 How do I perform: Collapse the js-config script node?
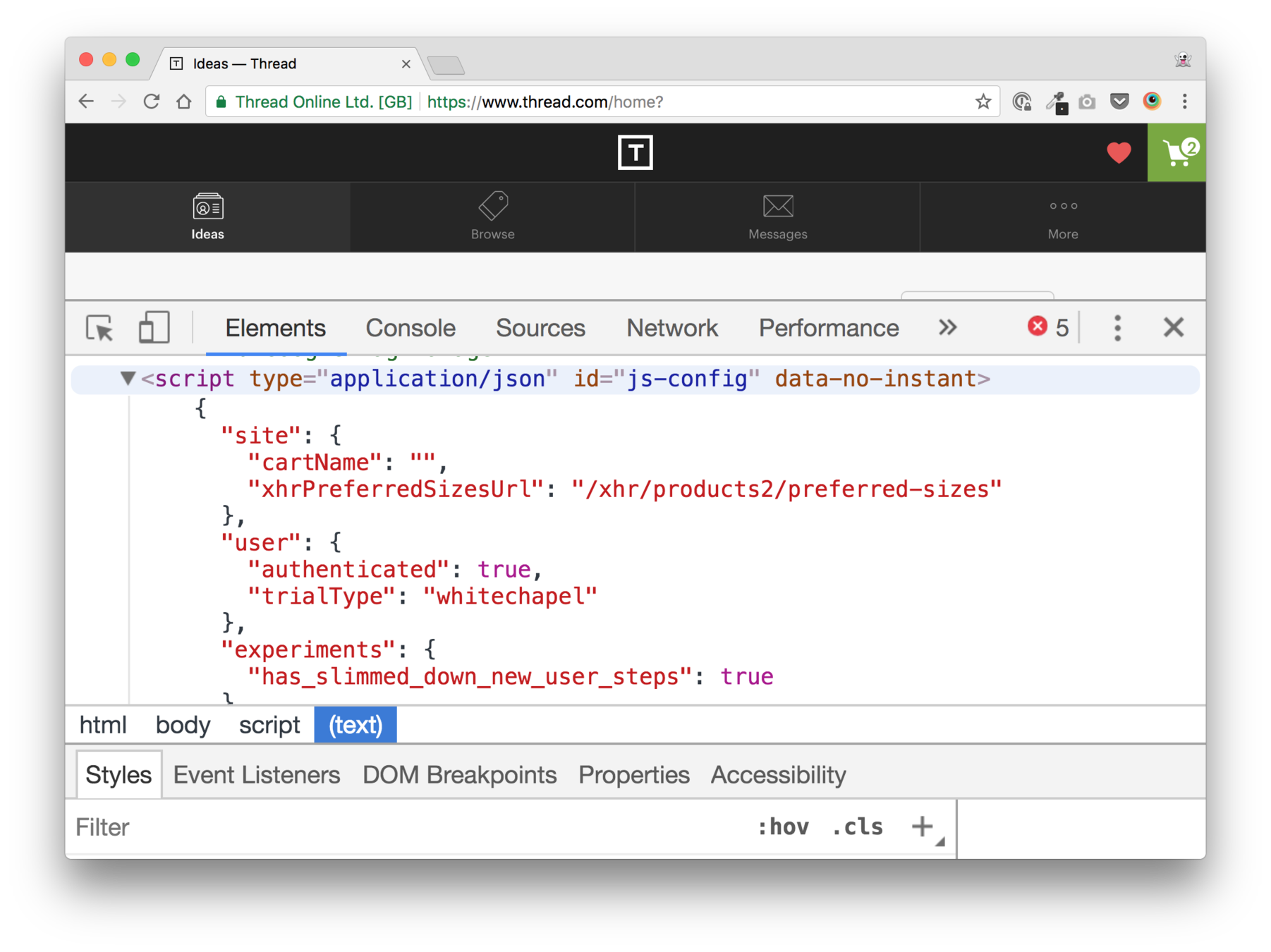tap(128, 379)
